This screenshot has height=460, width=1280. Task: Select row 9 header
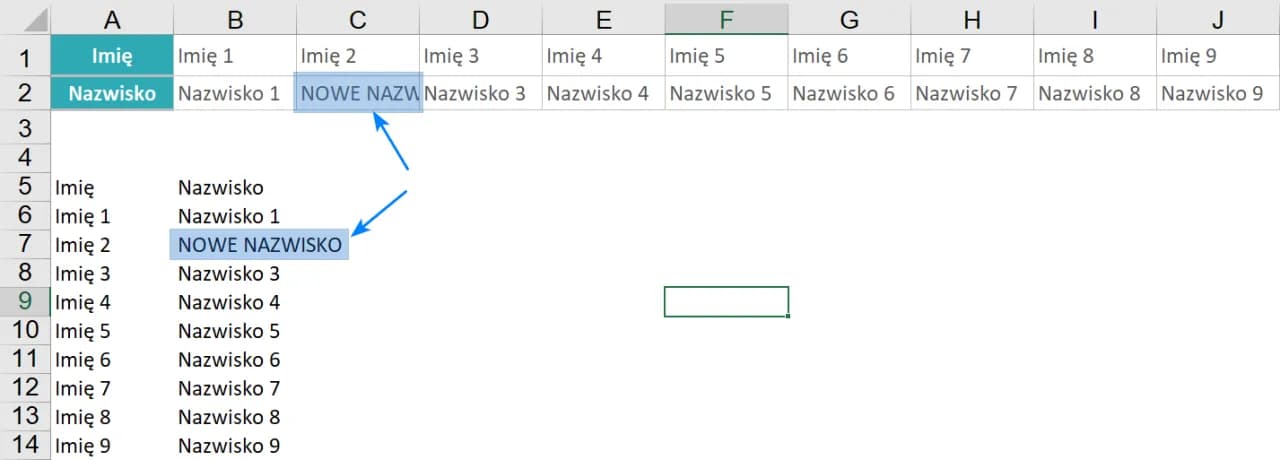[x=26, y=302]
